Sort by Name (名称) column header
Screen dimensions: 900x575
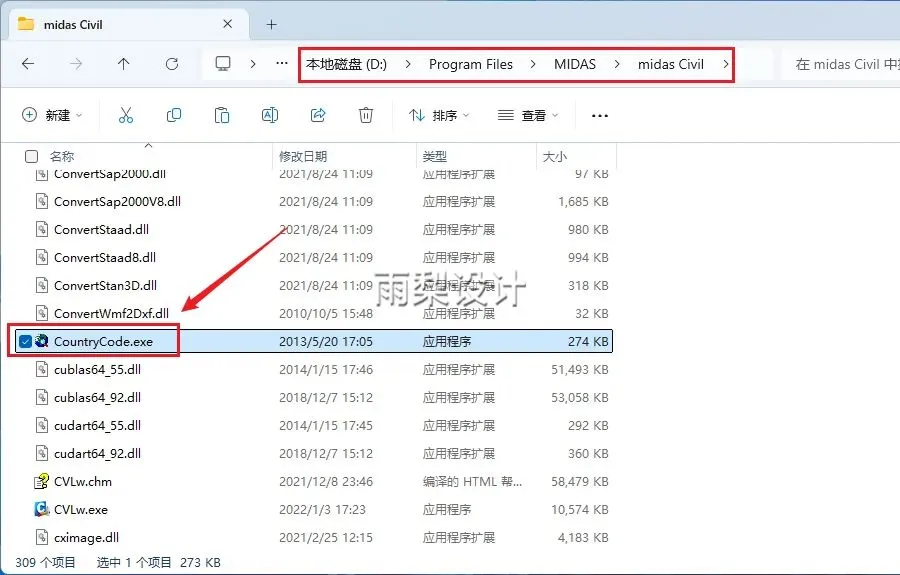coord(62,156)
